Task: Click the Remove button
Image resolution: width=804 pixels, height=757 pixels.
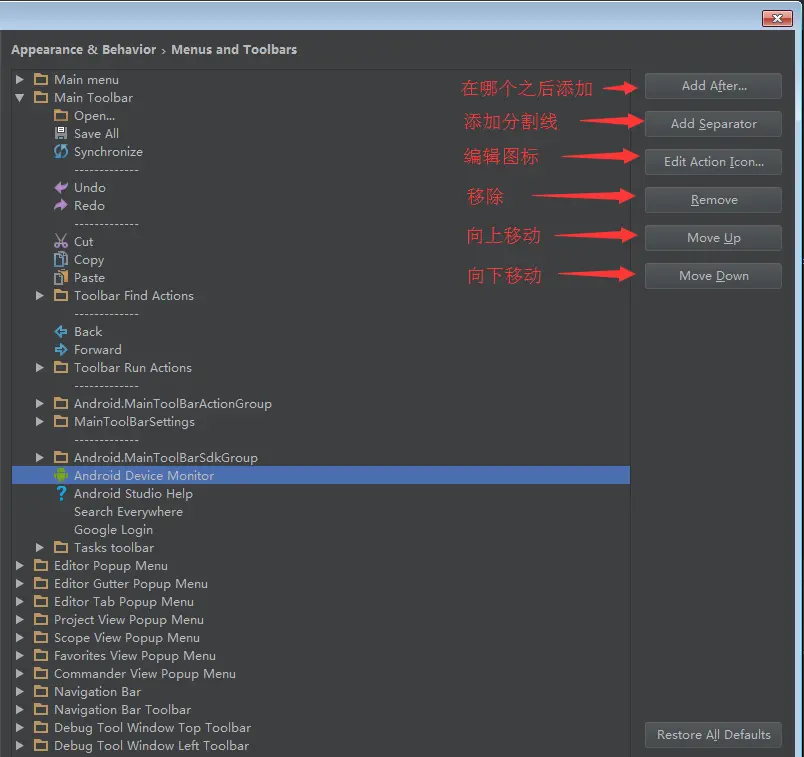Action: (x=713, y=200)
